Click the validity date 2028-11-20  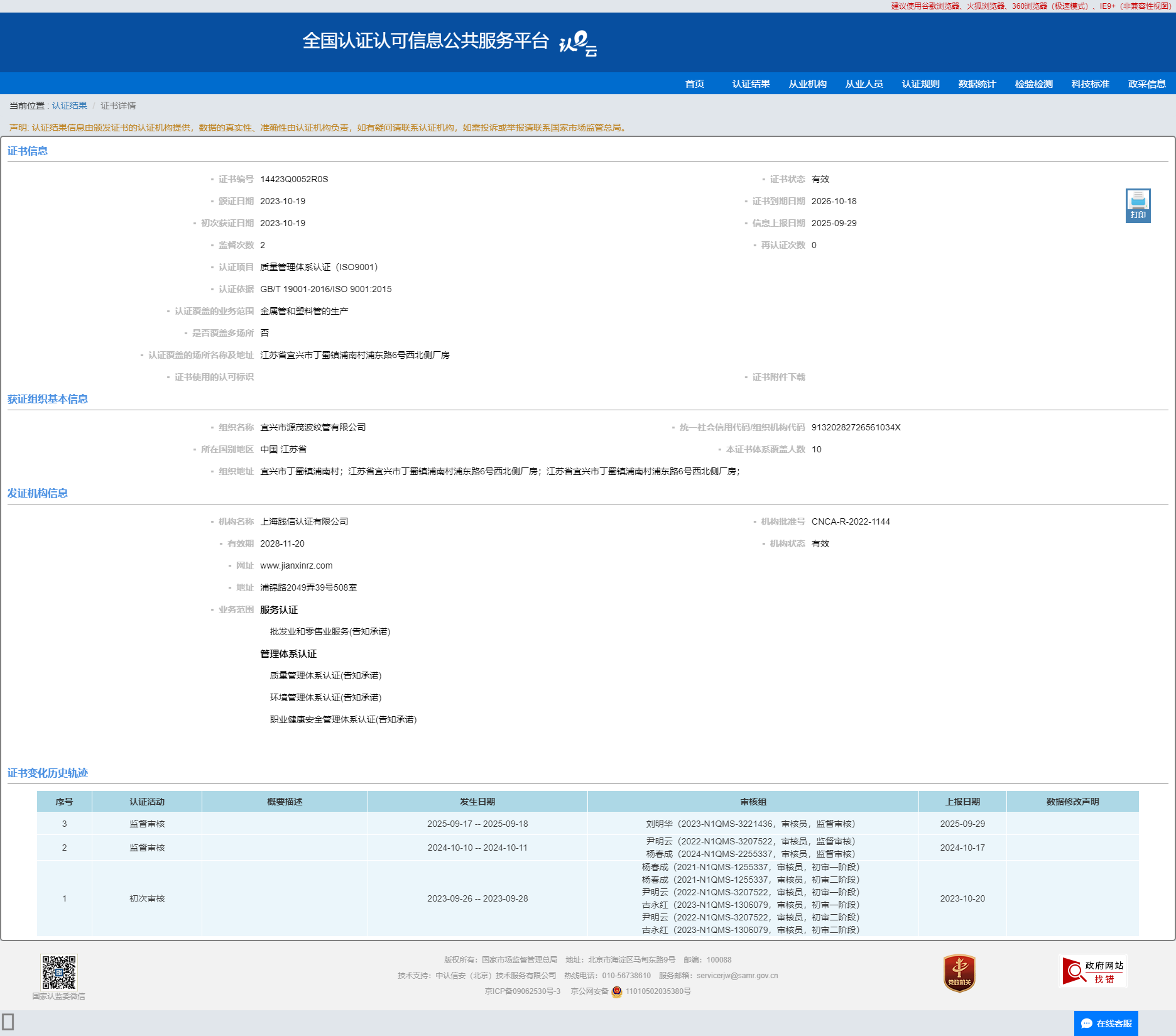[282, 543]
